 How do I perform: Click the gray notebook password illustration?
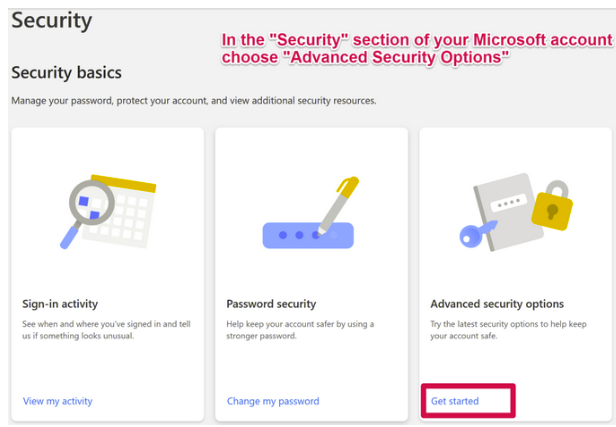pyautogui.click(x=508, y=211)
